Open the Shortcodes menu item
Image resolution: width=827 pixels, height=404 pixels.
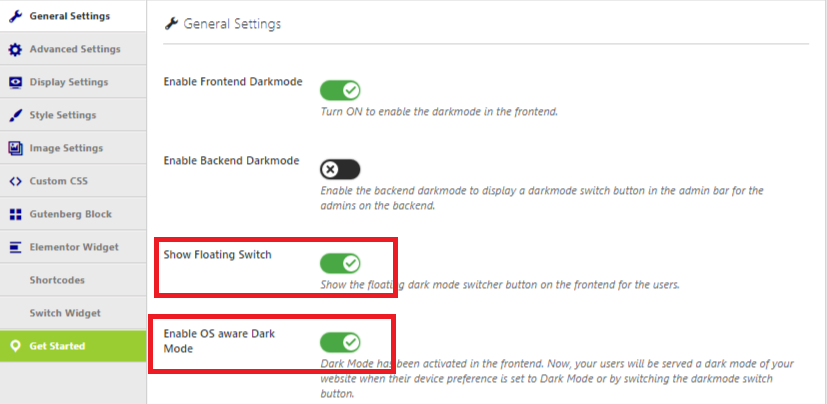click(x=57, y=280)
